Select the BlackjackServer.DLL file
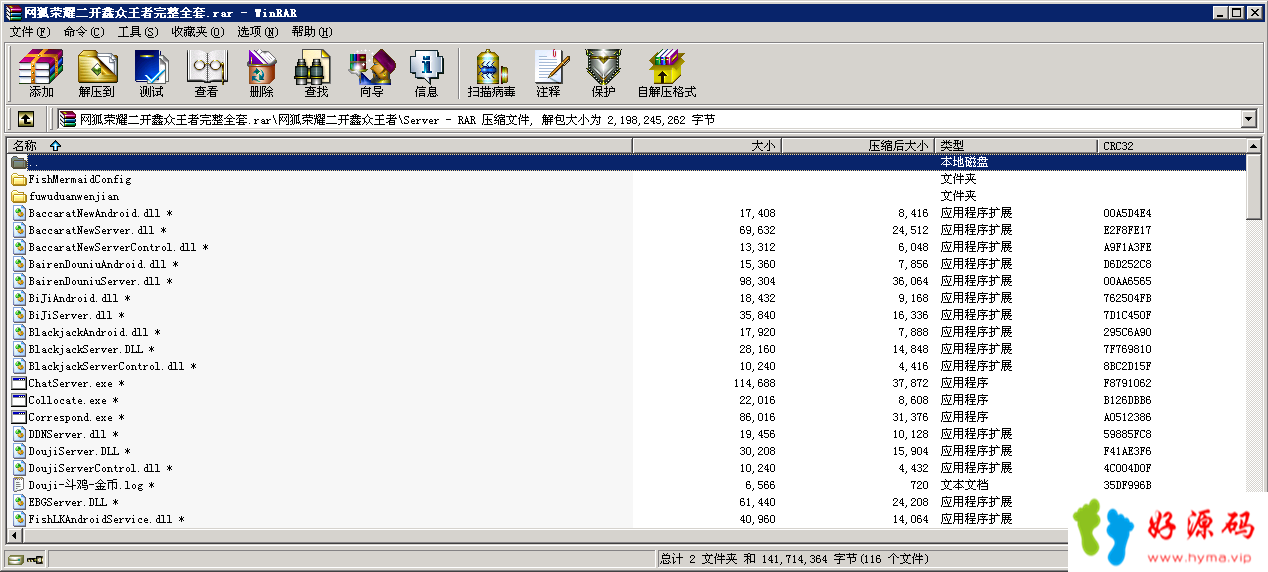The image size is (1268, 572). pyautogui.click(x=628, y=349)
